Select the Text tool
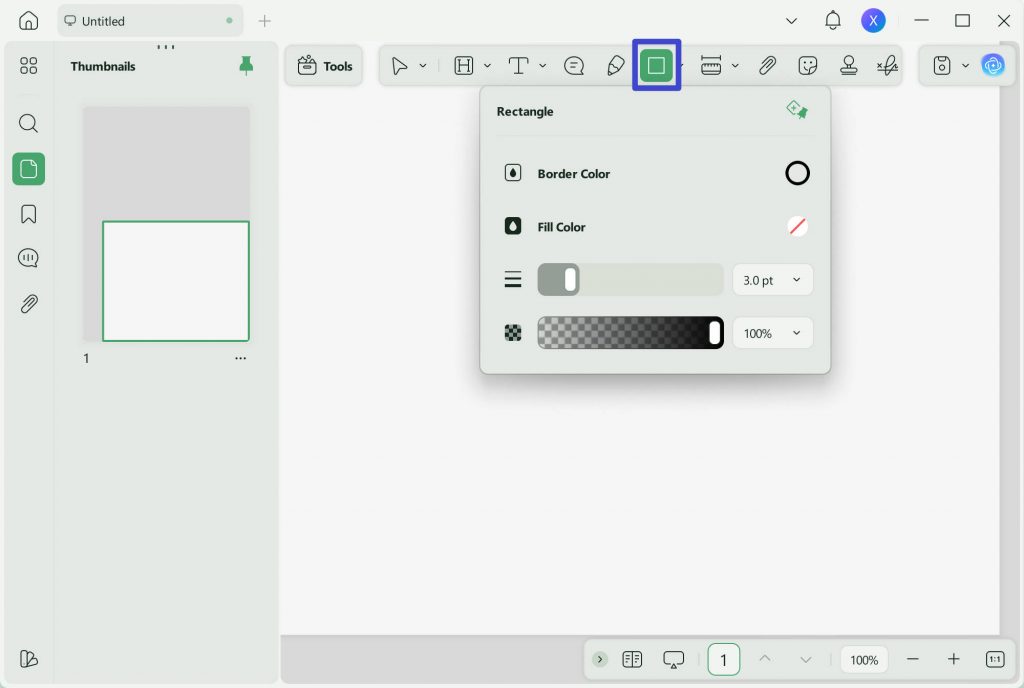The height and width of the screenshot is (688, 1024). [x=519, y=66]
